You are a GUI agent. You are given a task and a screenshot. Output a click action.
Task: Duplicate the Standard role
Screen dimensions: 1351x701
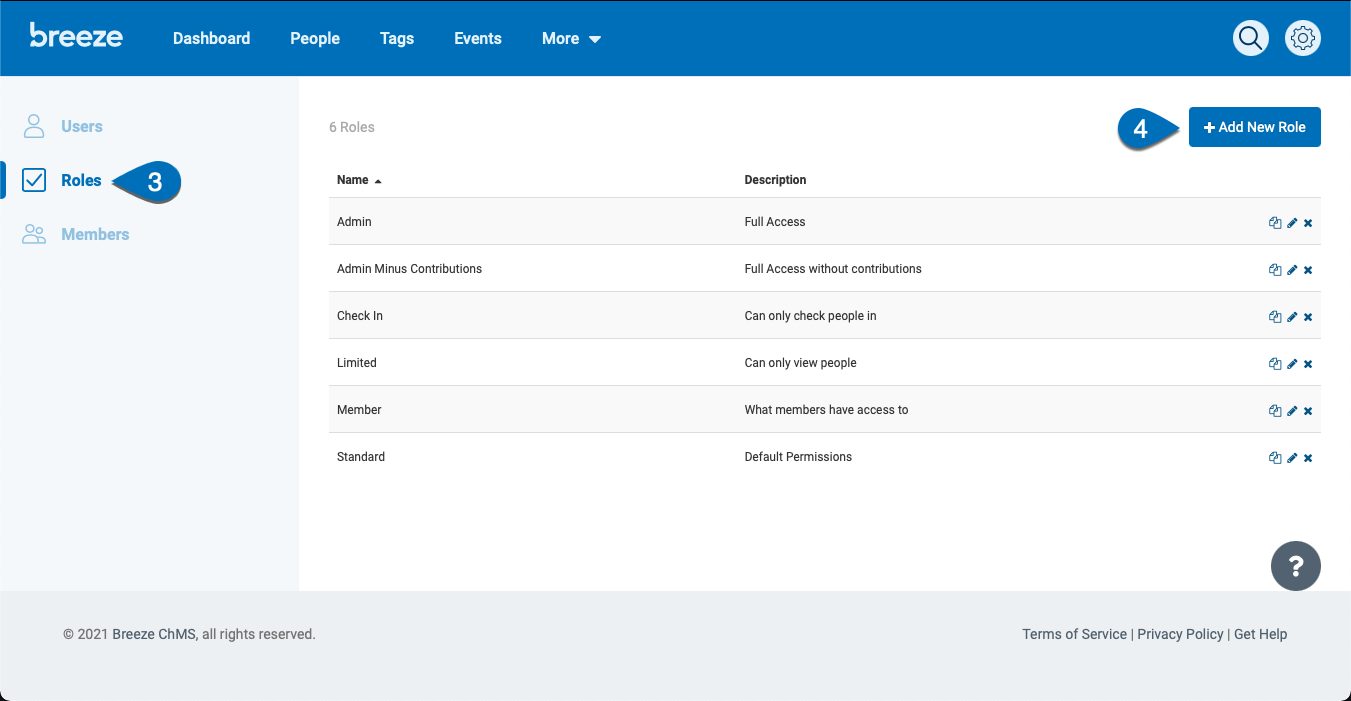tap(1275, 458)
